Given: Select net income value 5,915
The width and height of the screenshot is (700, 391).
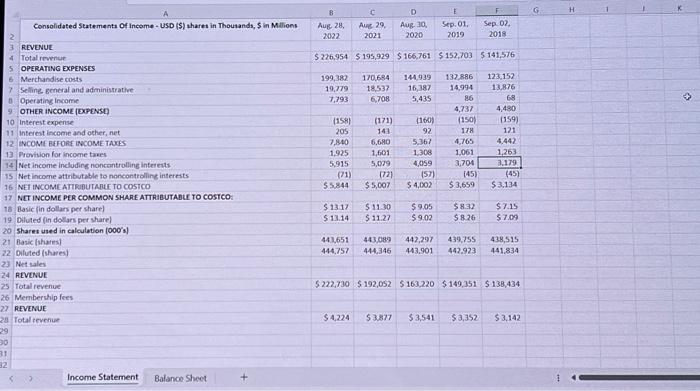Looking at the screenshot, I should point(339,164).
